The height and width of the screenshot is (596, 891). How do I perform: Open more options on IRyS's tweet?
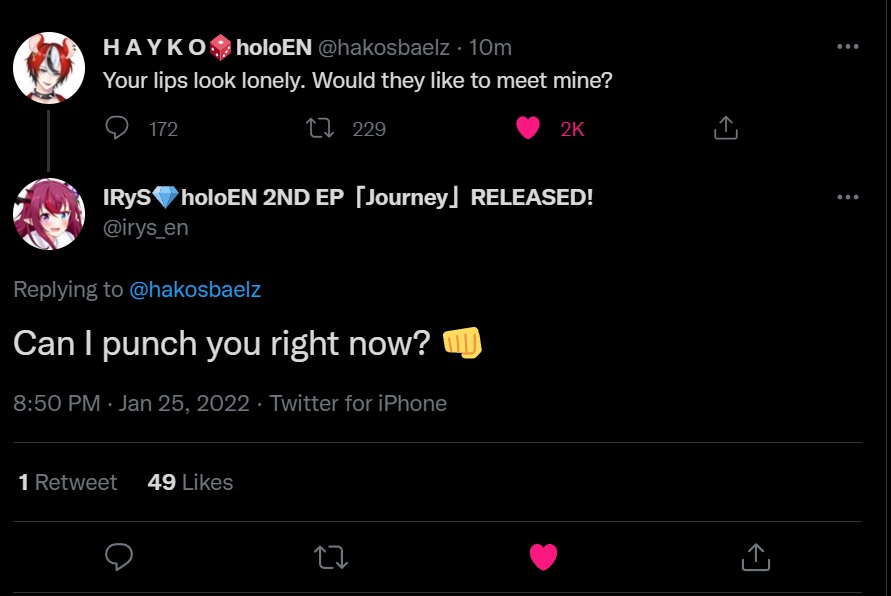pos(847,197)
